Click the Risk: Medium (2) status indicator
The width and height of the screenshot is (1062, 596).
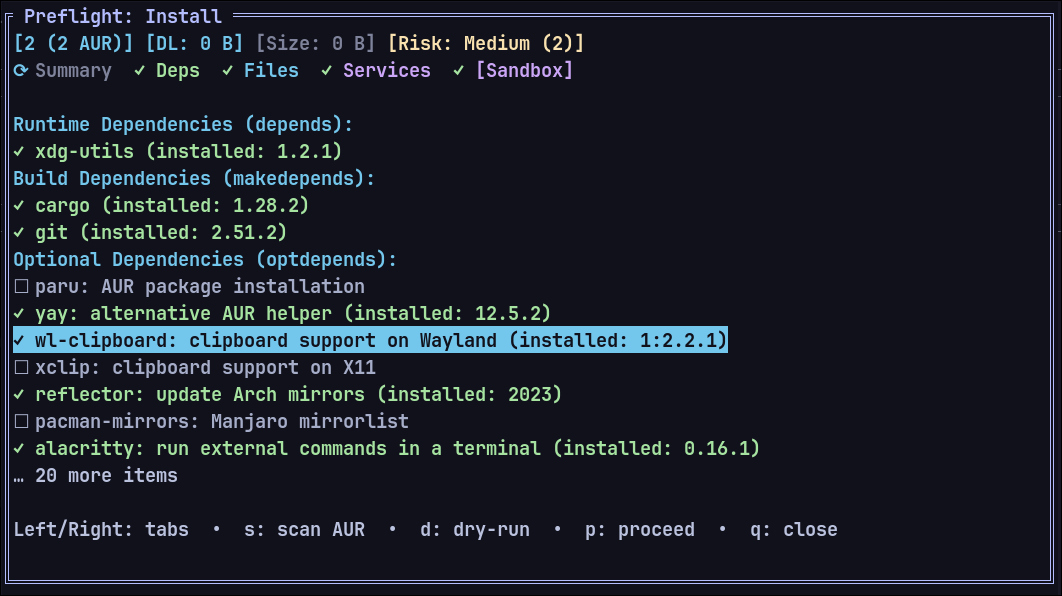click(x=483, y=43)
